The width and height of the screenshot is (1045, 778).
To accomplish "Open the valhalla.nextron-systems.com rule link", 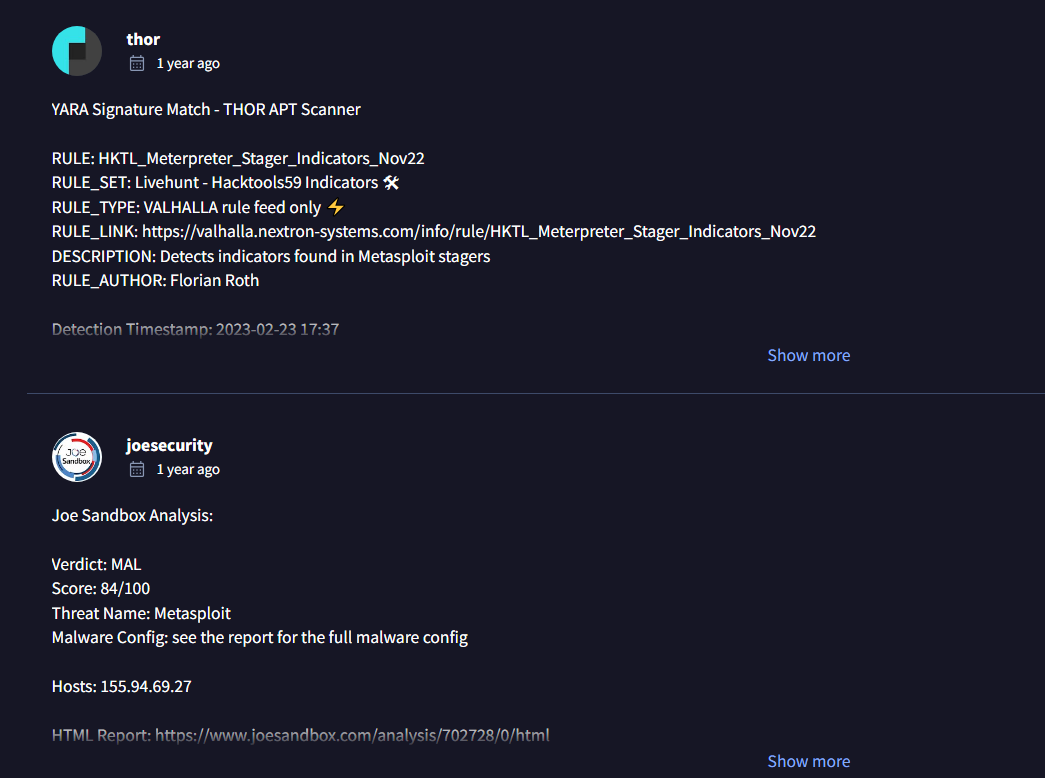I will (x=479, y=232).
